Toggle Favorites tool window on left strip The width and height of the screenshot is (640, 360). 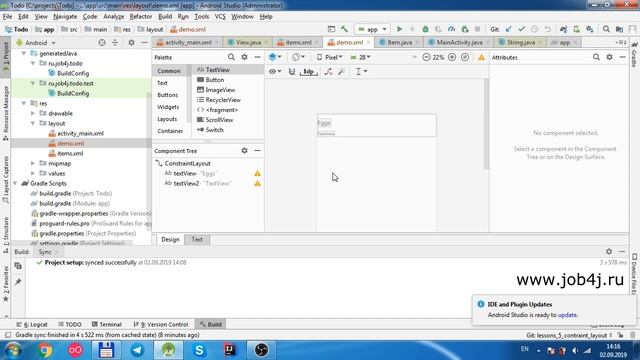[x=5, y=284]
